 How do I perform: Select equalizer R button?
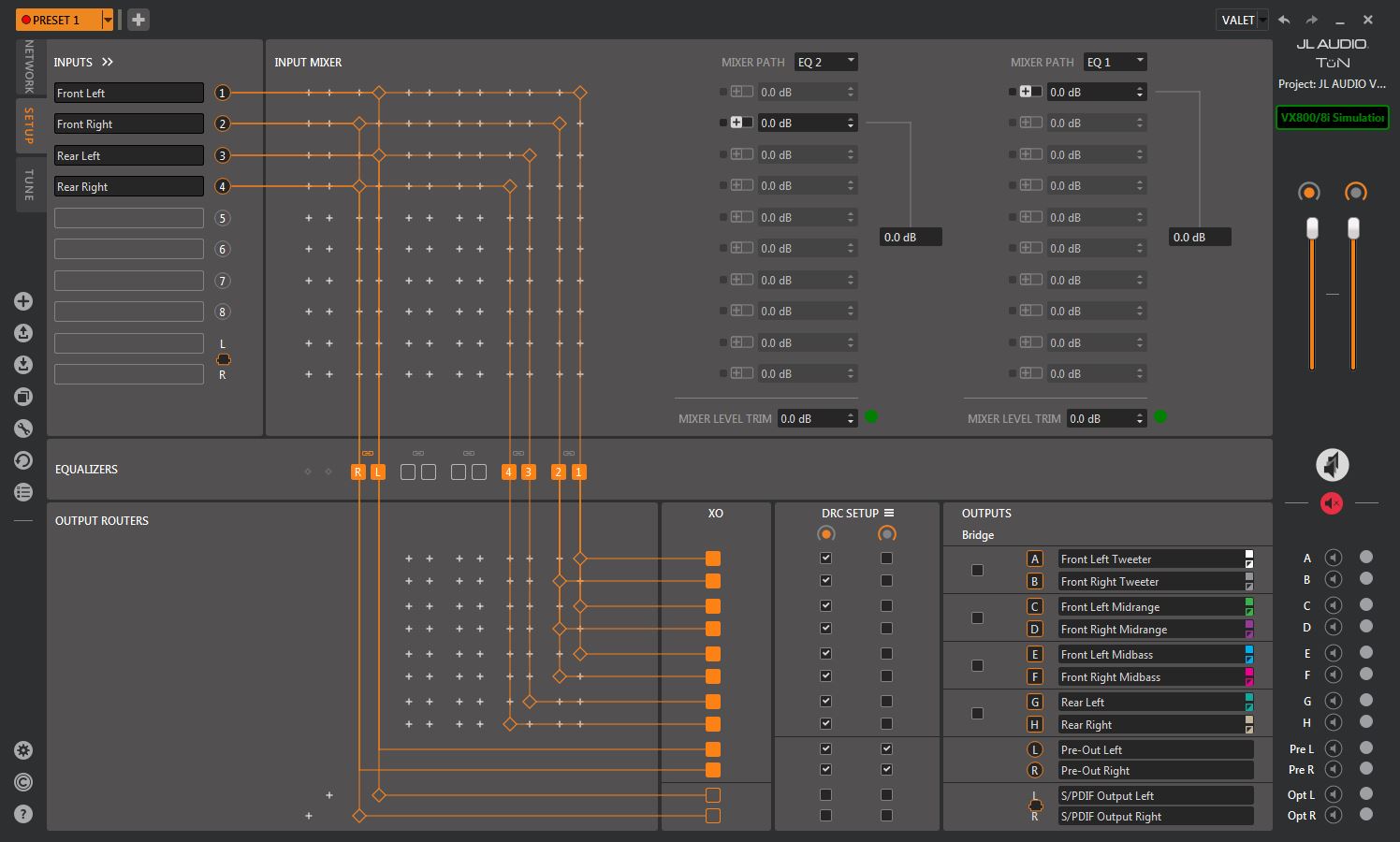coord(357,472)
